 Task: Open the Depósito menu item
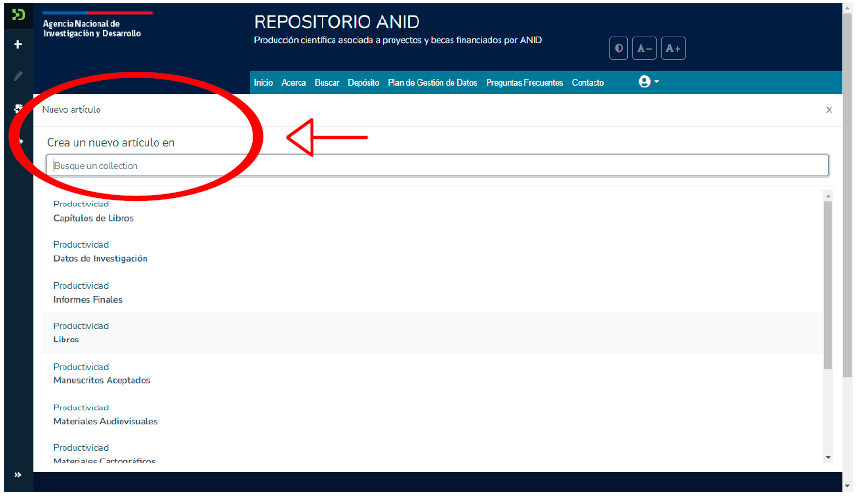click(363, 83)
